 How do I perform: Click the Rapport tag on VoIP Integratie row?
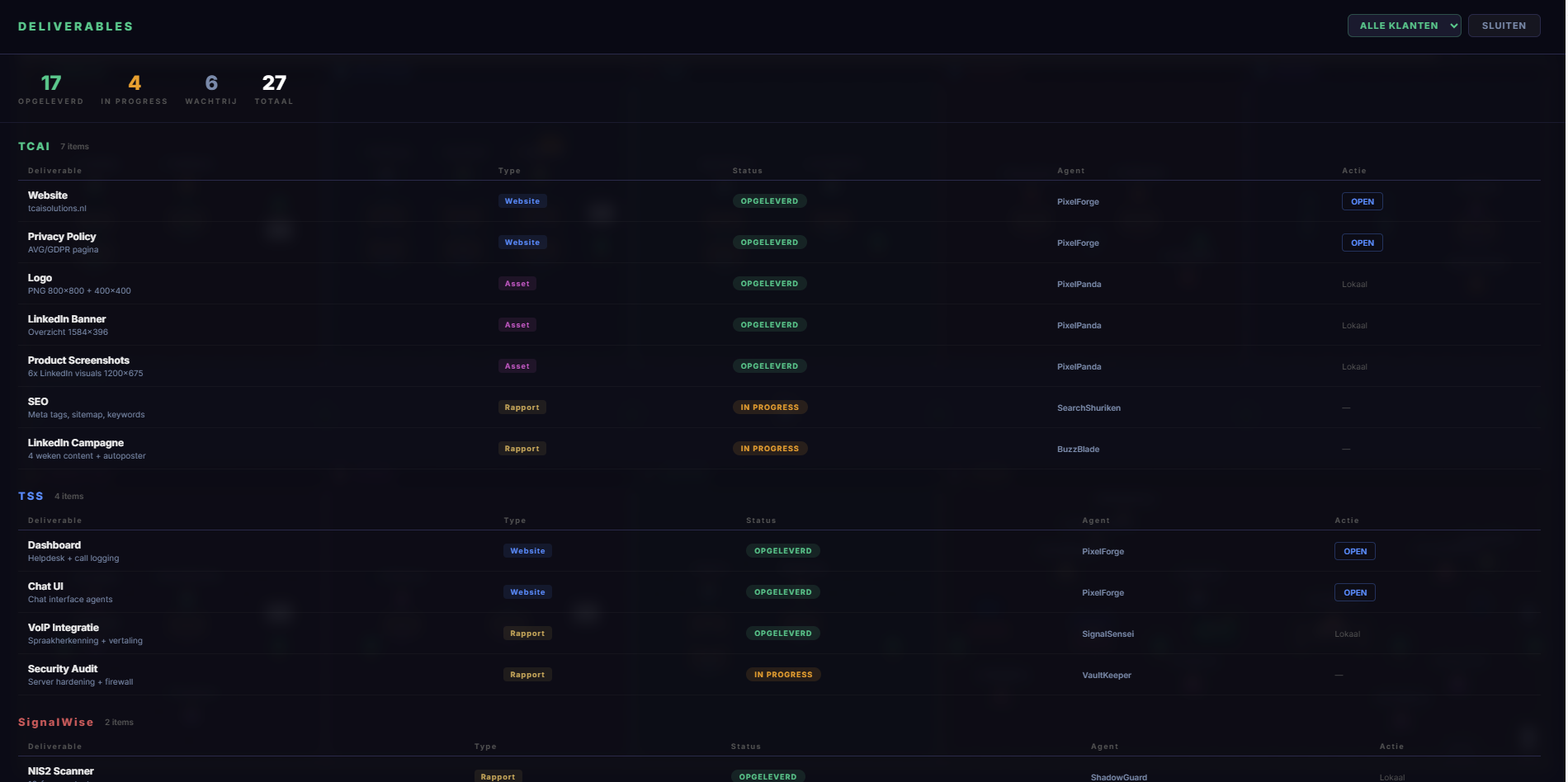tap(527, 634)
